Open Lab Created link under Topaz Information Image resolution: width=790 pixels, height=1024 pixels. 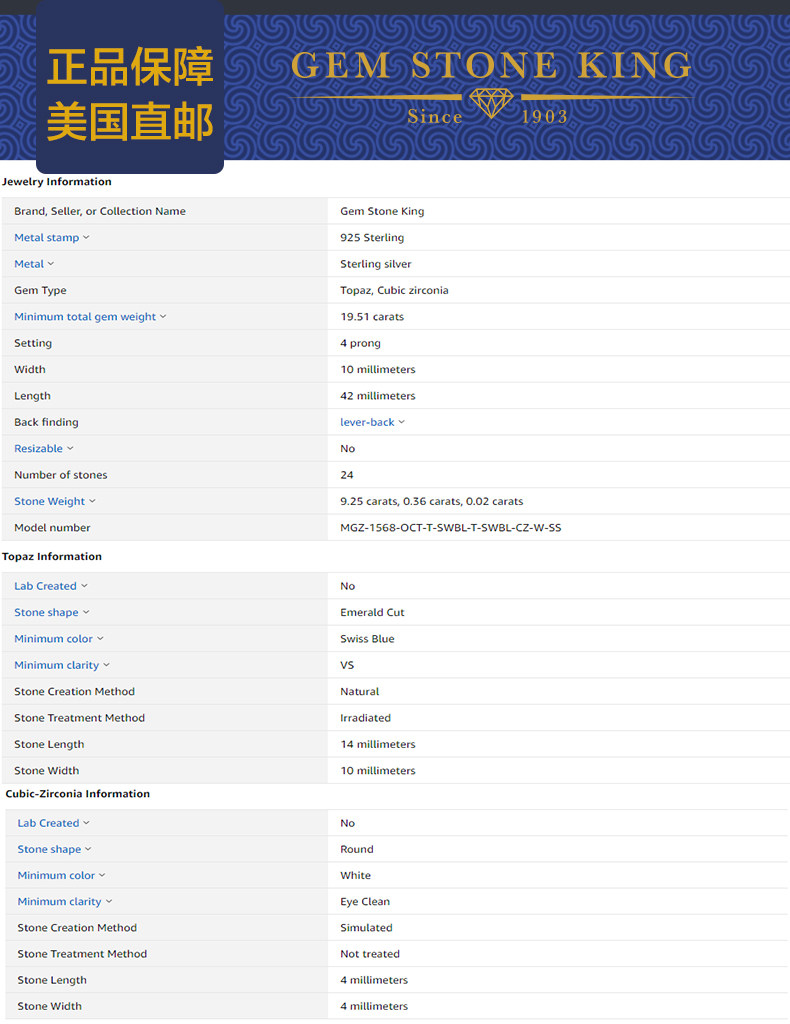[45, 586]
